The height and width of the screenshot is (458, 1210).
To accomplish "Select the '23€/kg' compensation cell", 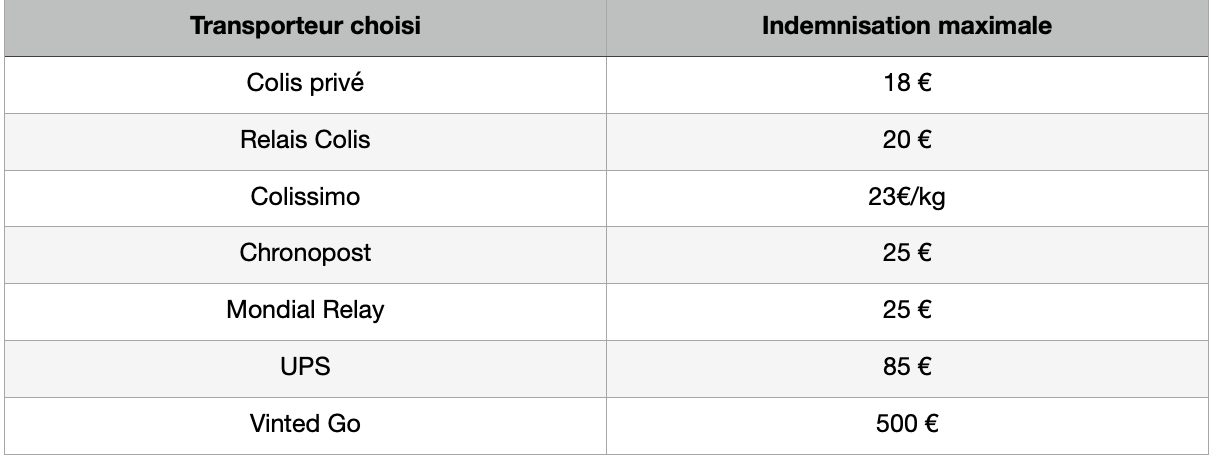I will tap(909, 197).
